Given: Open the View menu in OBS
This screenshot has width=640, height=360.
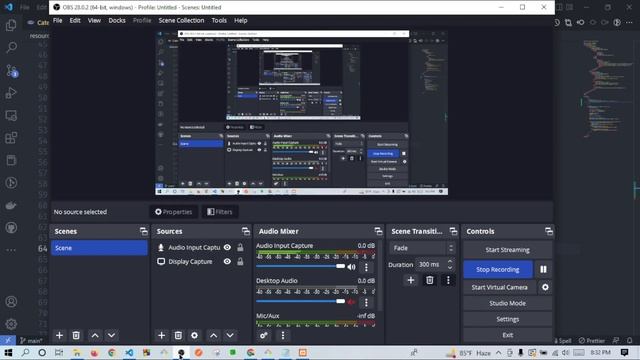Looking at the screenshot, I should click(94, 20).
